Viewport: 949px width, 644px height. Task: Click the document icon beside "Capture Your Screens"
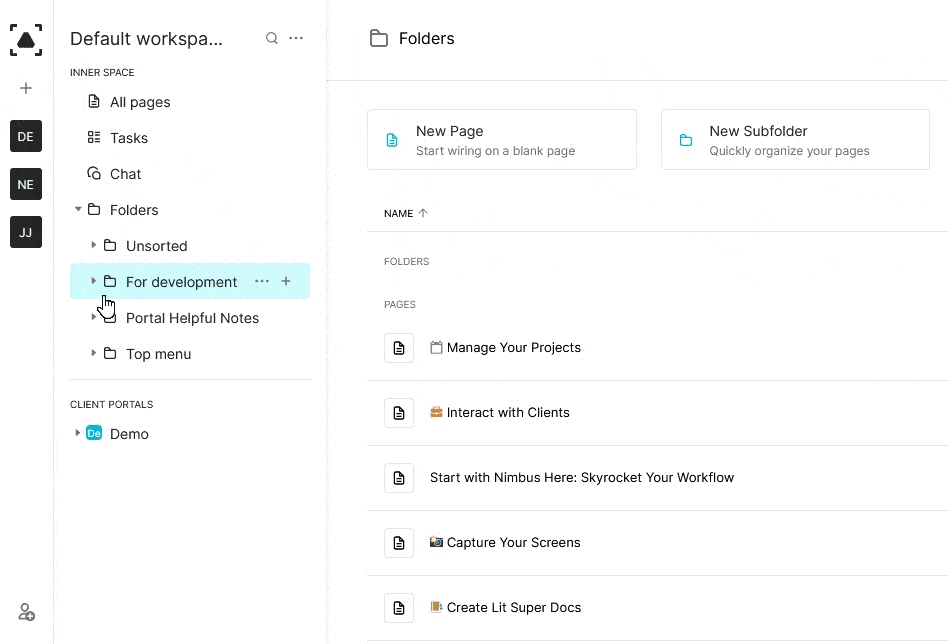[x=399, y=543]
